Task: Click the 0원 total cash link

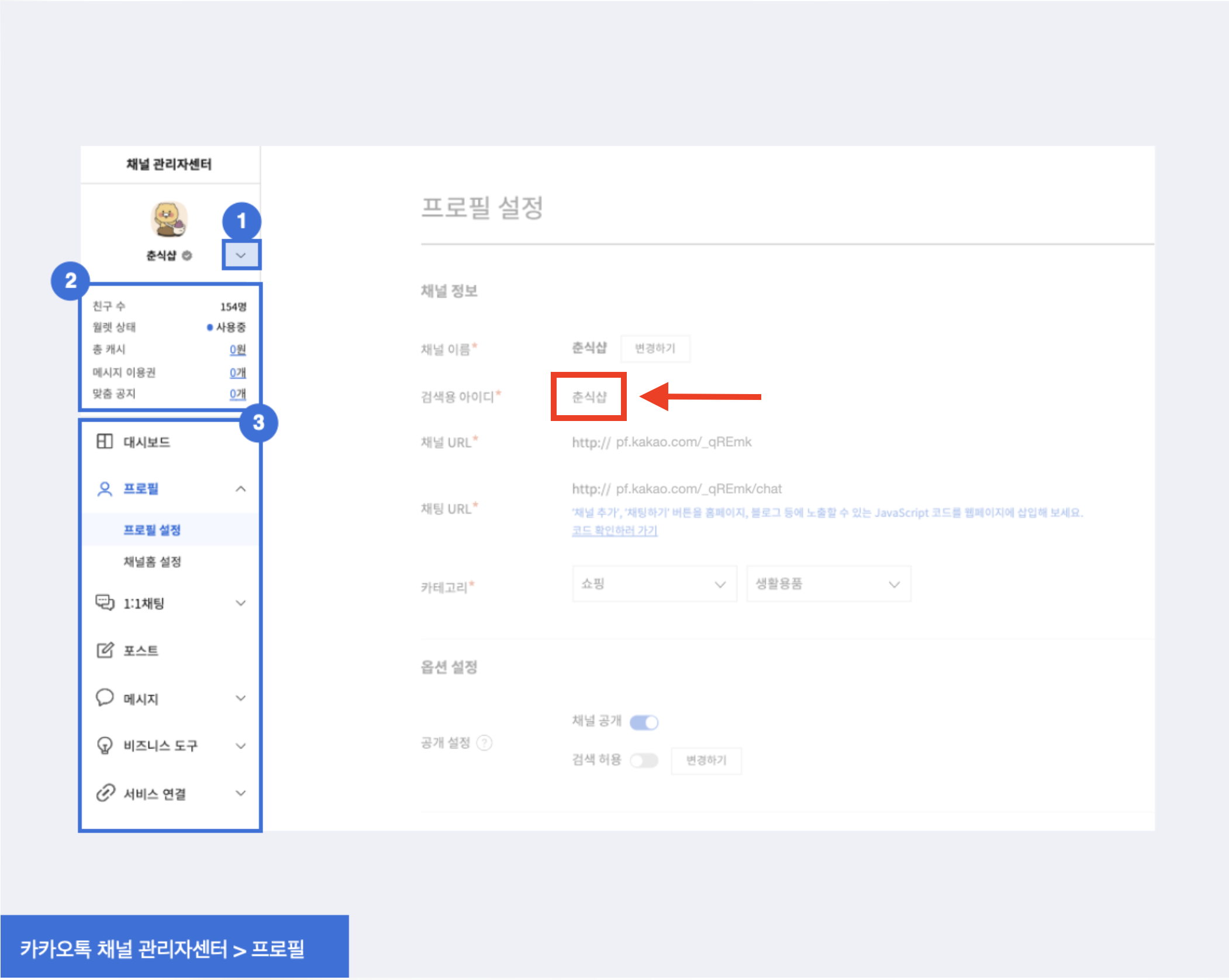Action: click(x=237, y=350)
